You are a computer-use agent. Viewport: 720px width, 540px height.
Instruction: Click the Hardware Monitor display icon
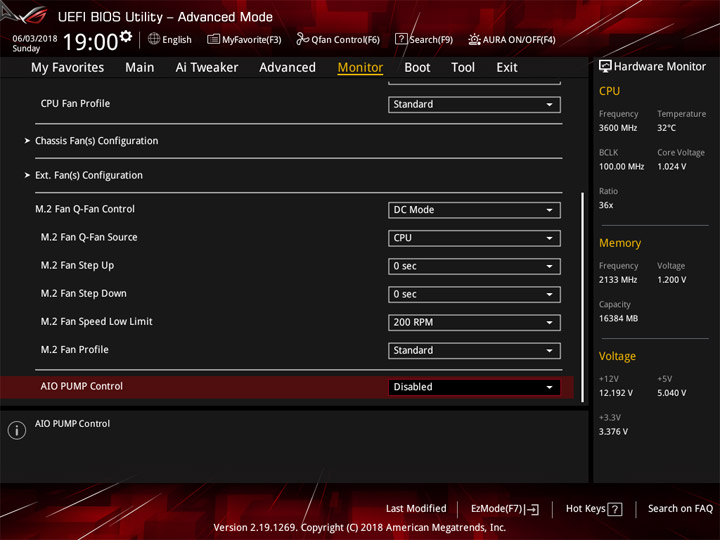click(605, 66)
